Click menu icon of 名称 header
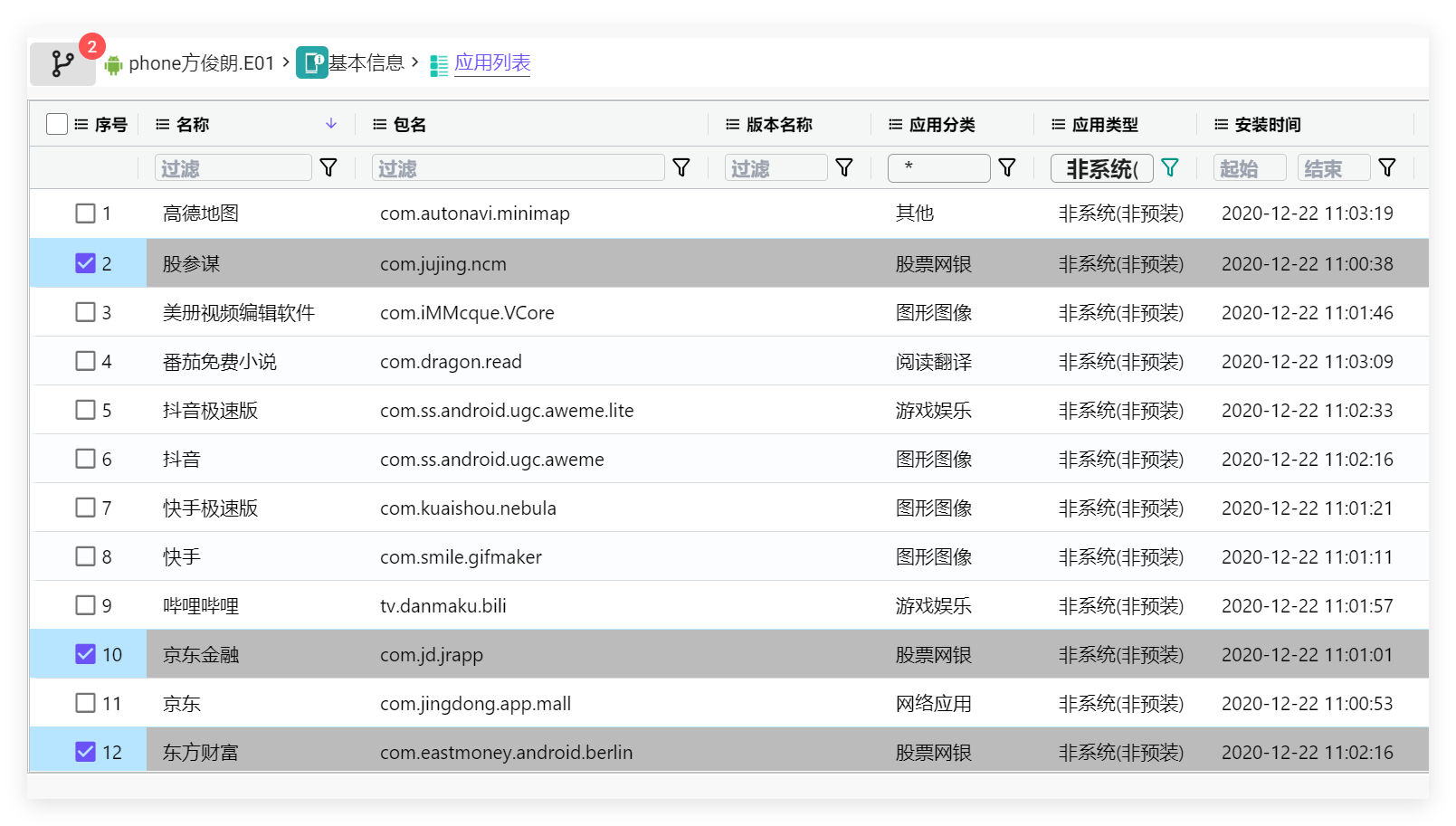The height and width of the screenshot is (826, 1456). tap(163, 125)
